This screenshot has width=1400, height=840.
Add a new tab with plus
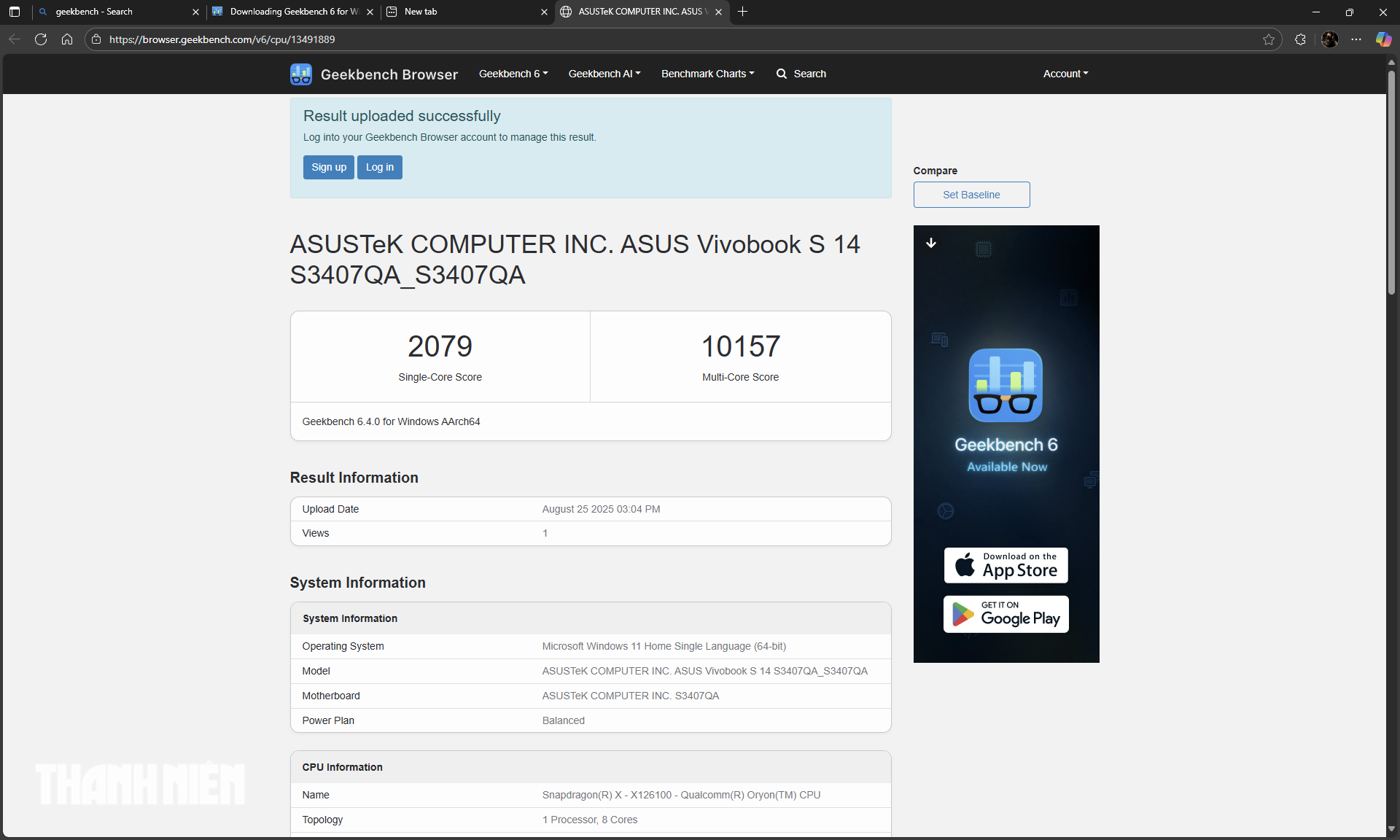pos(742,12)
